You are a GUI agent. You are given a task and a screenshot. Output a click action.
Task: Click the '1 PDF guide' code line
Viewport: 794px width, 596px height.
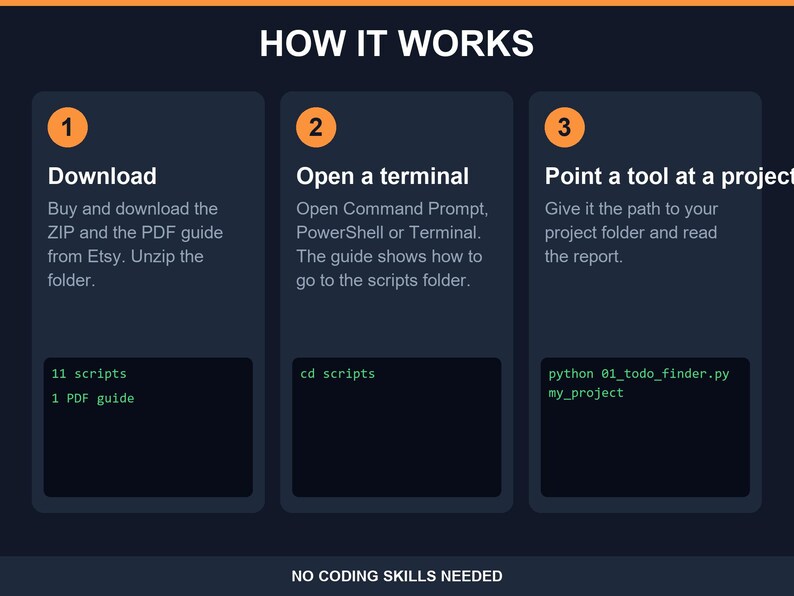93,399
